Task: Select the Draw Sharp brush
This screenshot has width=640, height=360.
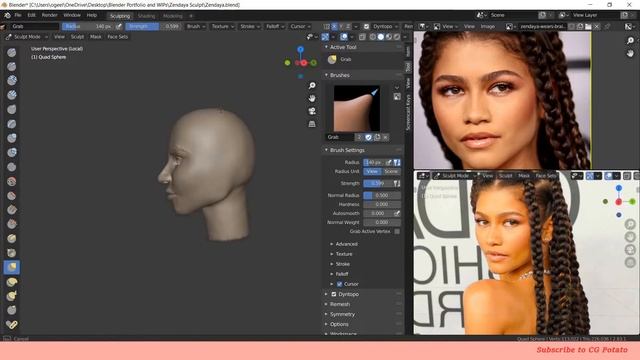Action: [x=11, y=66]
